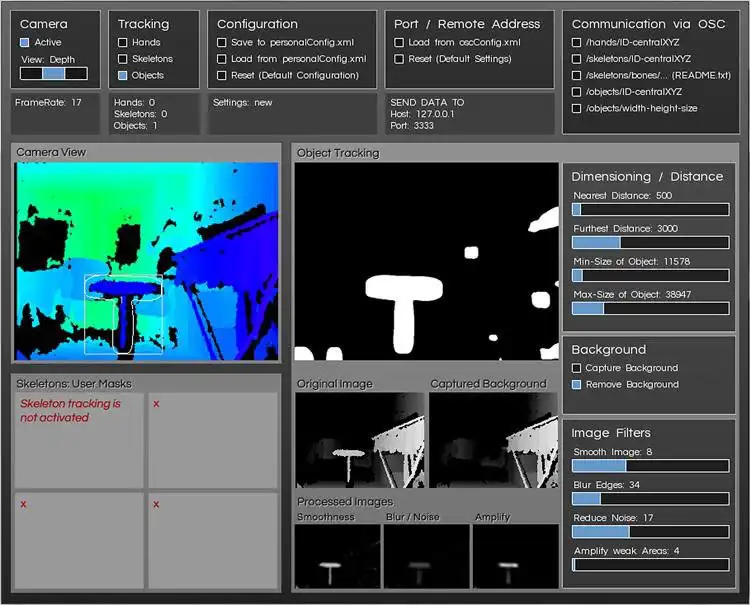Click the 'Port / Remote Address' heading
Screen dimensions: 750x605
click(467, 24)
